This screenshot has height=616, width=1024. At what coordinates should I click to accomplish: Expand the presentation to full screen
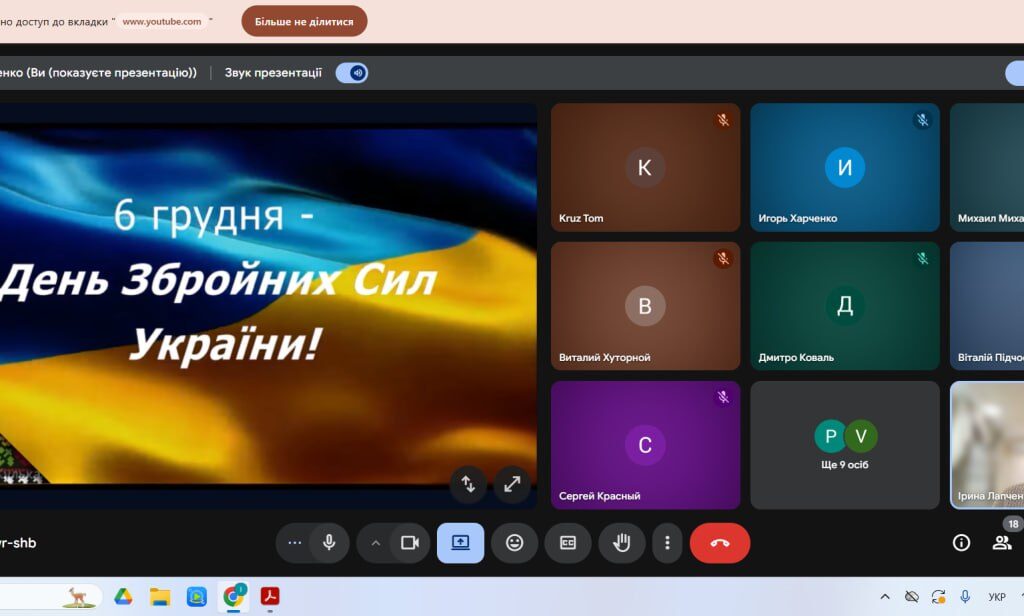[512, 484]
